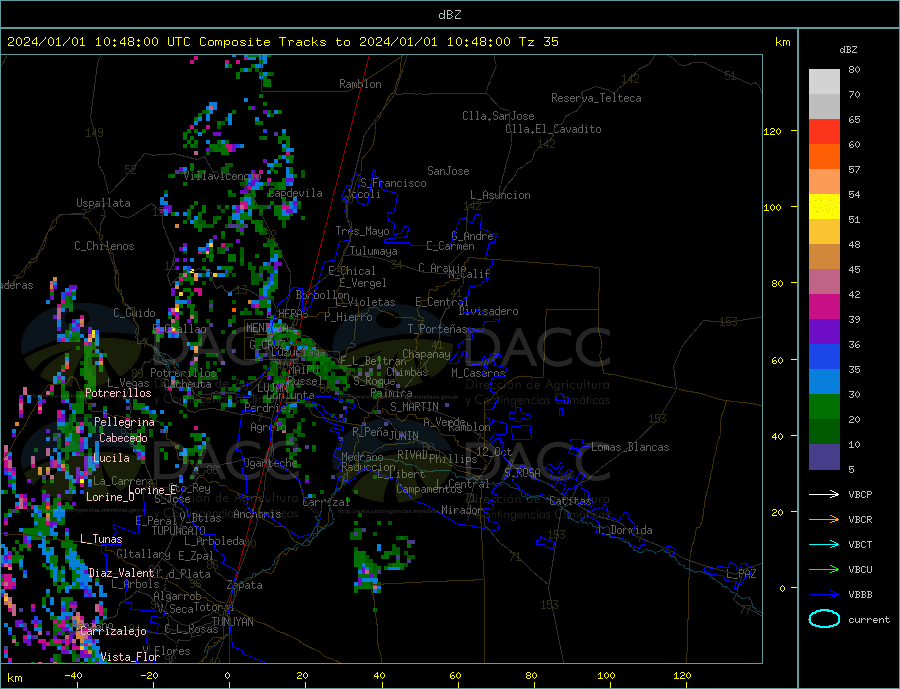The width and height of the screenshot is (900, 689).
Task: Click the S_MARTIN label
Action: pyautogui.click(x=414, y=407)
